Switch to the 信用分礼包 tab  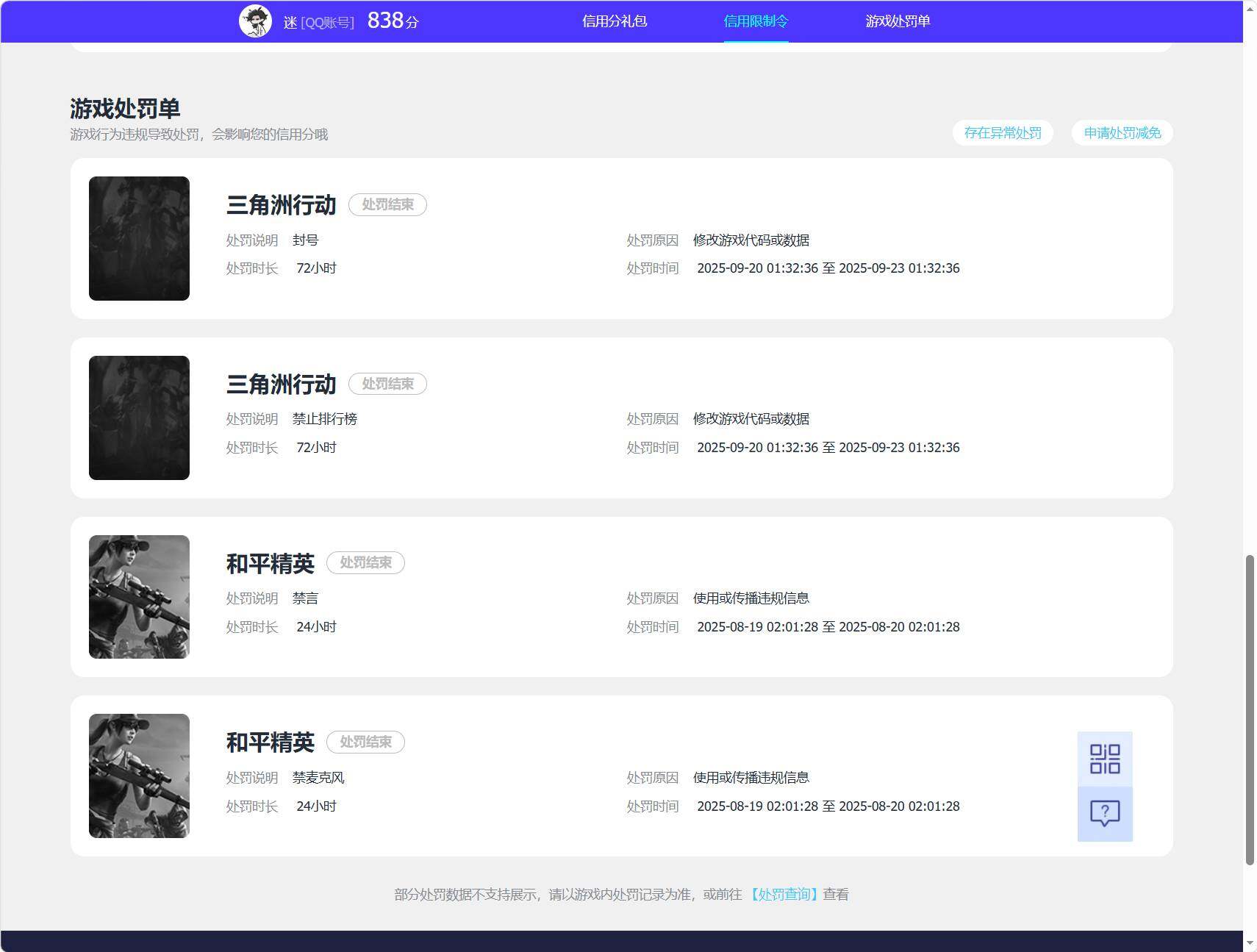(615, 21)
